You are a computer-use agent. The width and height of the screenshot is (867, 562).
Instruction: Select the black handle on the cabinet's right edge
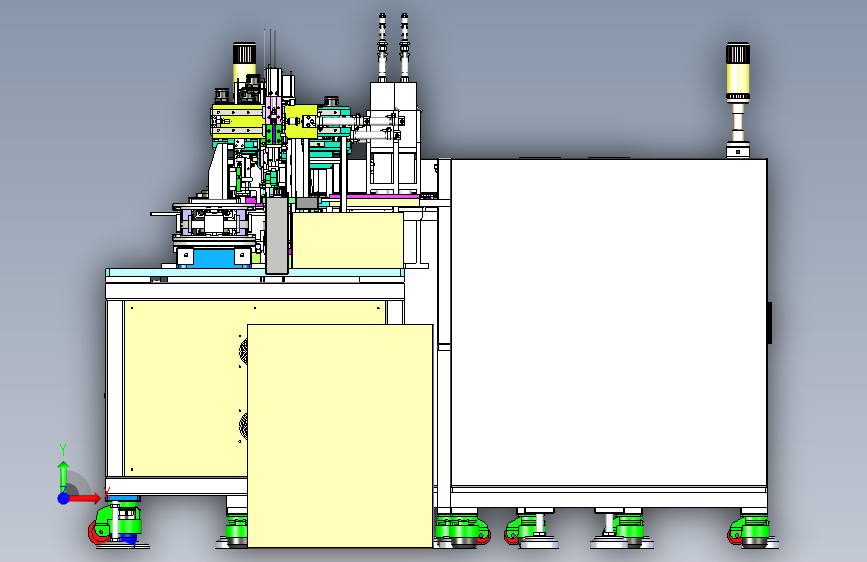(769, 322)
